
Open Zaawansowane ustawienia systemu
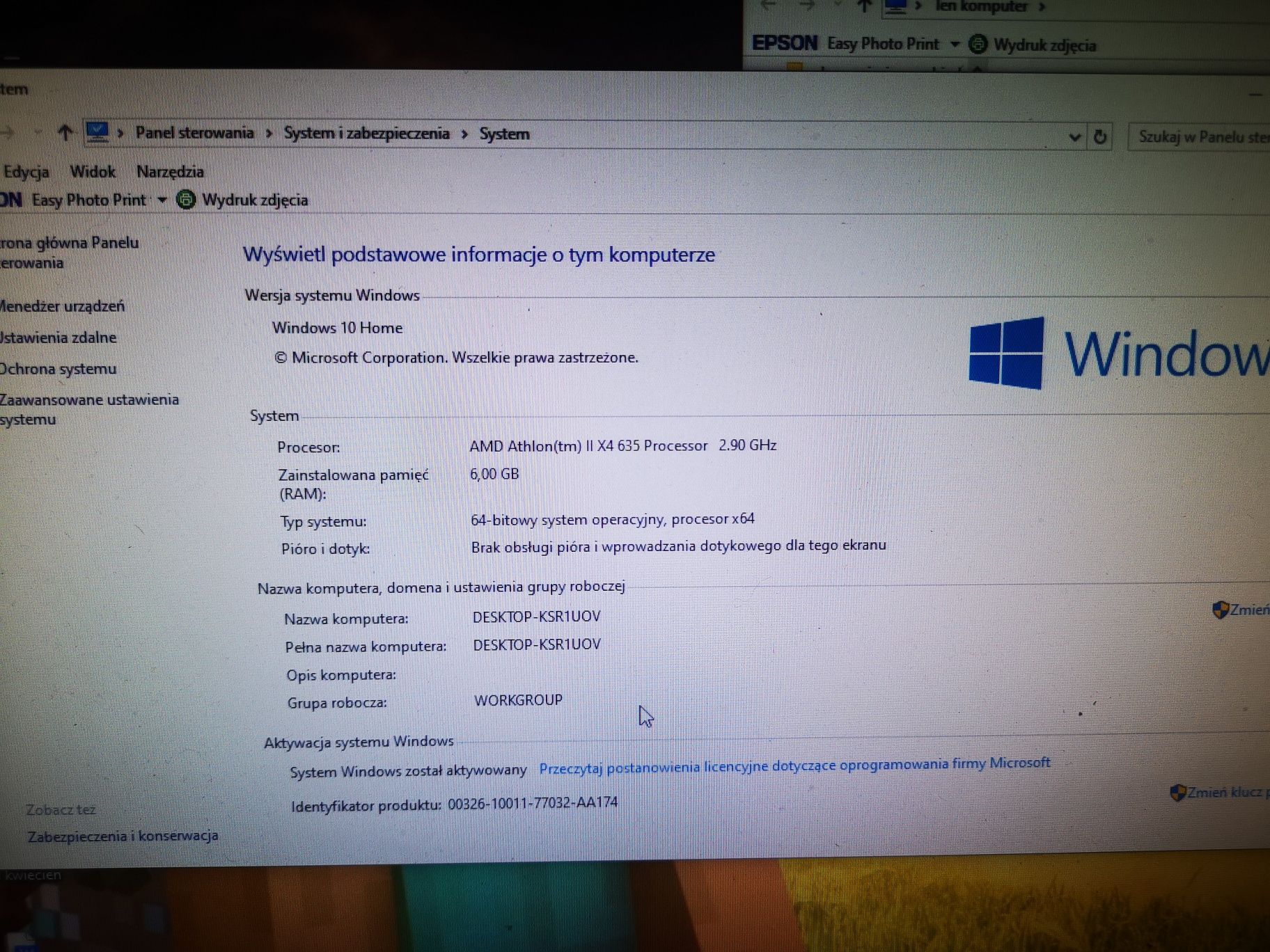[x=89, y=409]
